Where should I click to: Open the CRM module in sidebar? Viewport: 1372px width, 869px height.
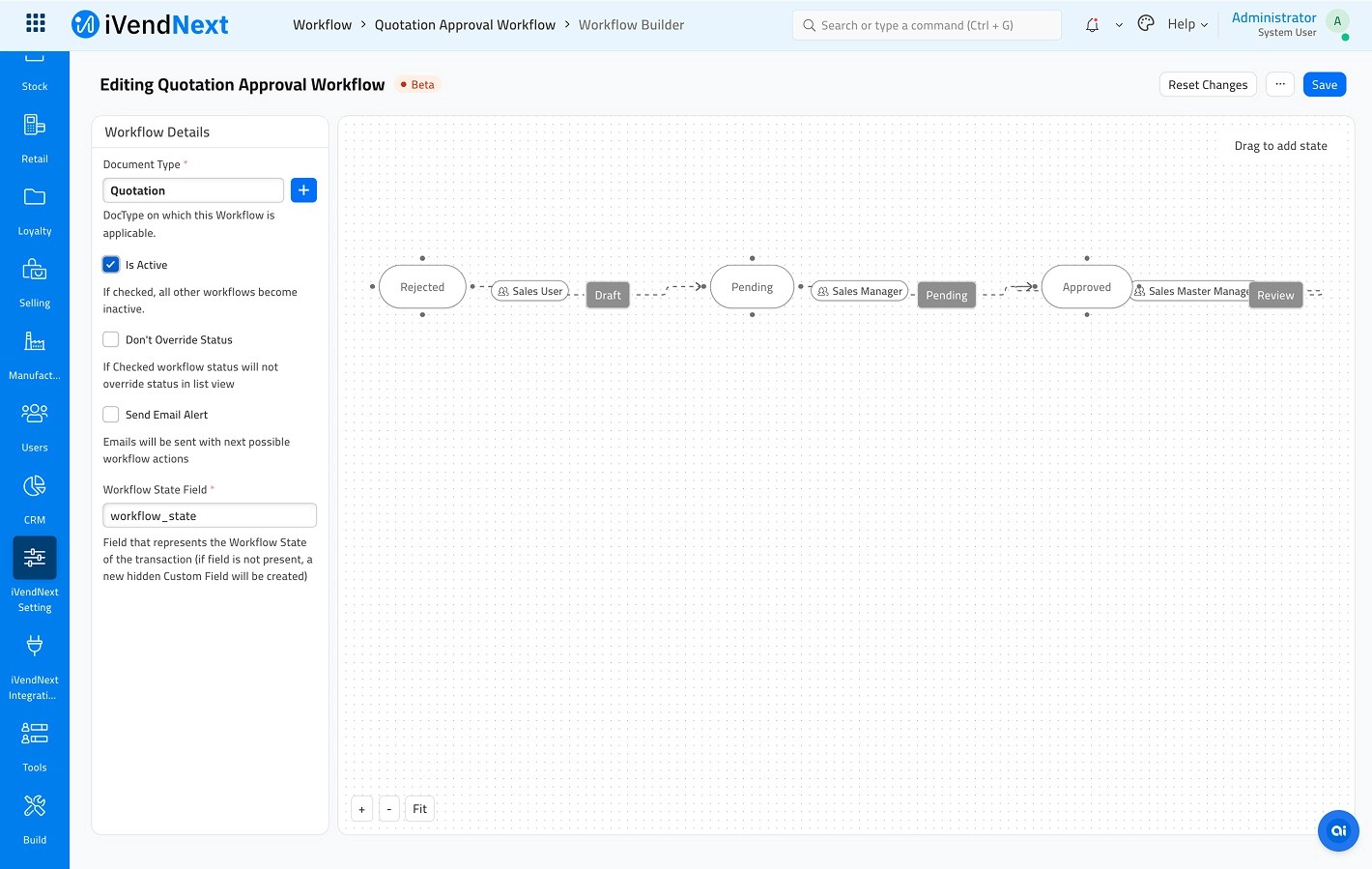tap(35, 499)
